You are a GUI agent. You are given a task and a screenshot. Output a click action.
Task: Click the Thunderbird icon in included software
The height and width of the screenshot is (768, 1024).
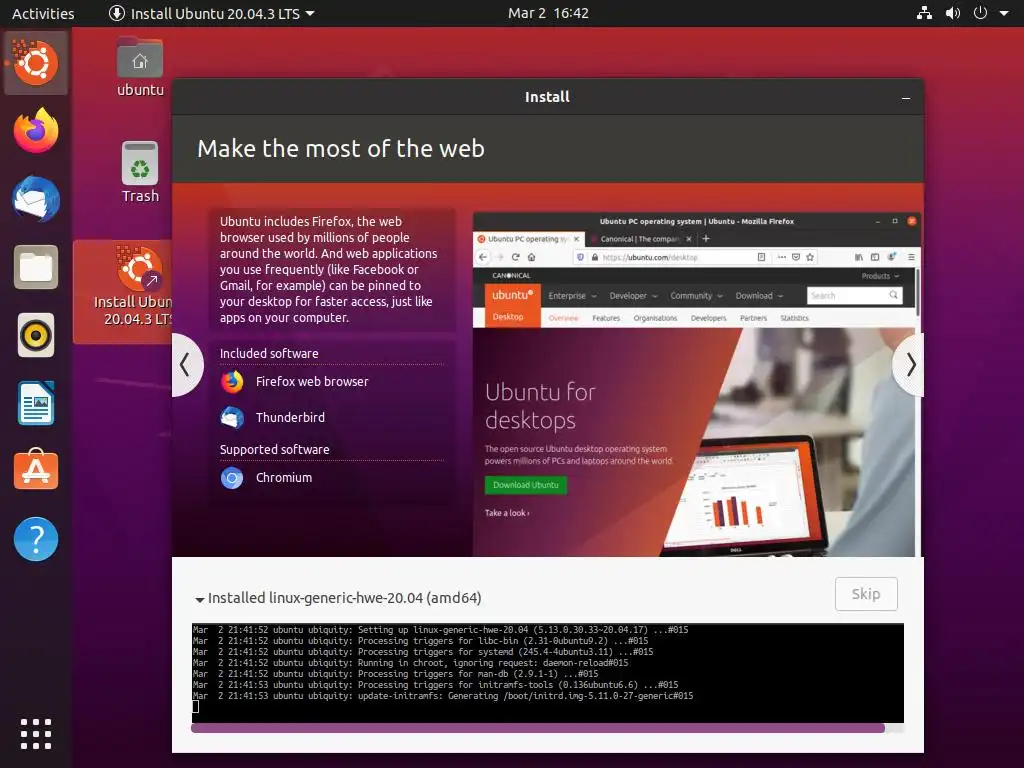(232, 417)
